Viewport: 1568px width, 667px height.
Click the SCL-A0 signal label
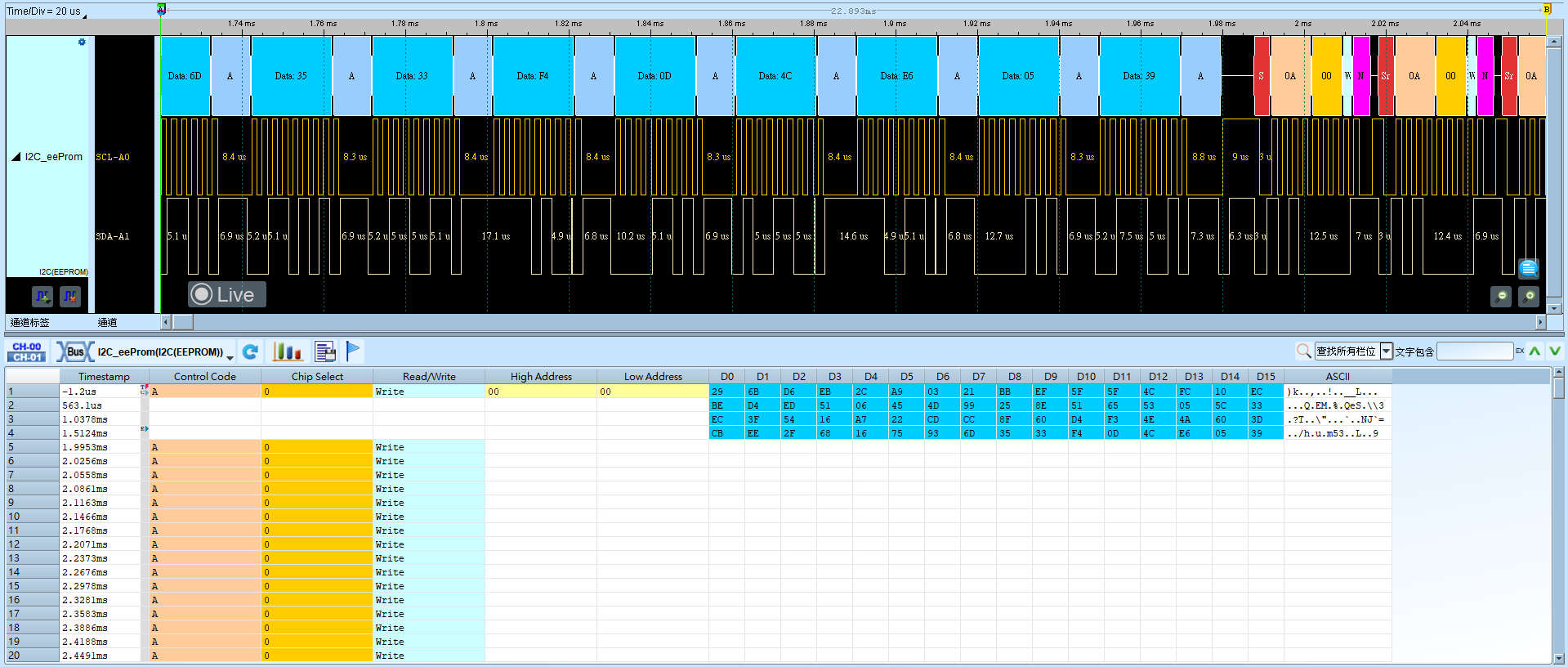click(113, 157)
